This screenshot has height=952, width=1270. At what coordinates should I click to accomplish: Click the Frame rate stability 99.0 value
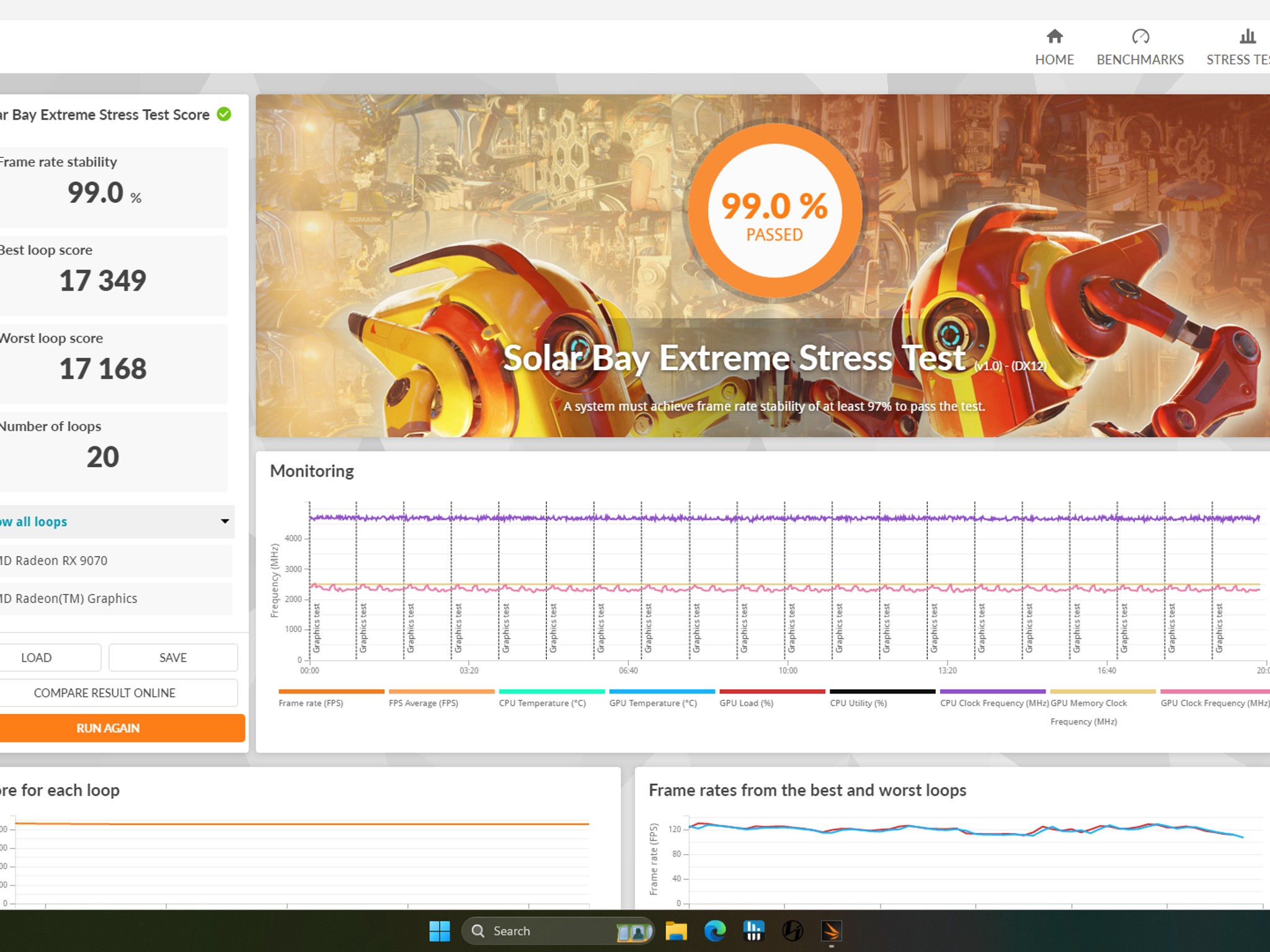click(x=104, y=193)
